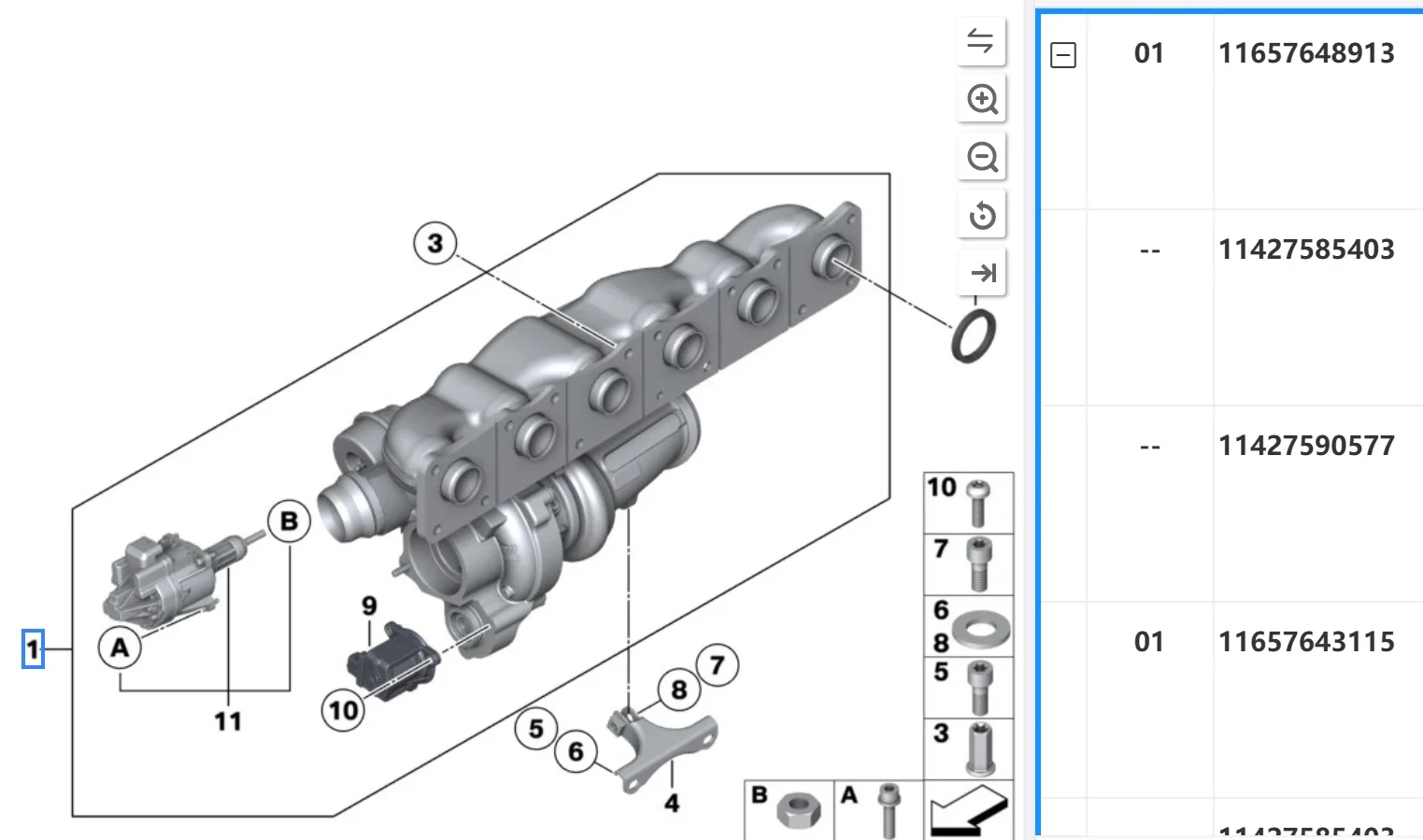Click callout circle 10 below the valve
This screenshot has width=1423, height=840.
point(343,710)
